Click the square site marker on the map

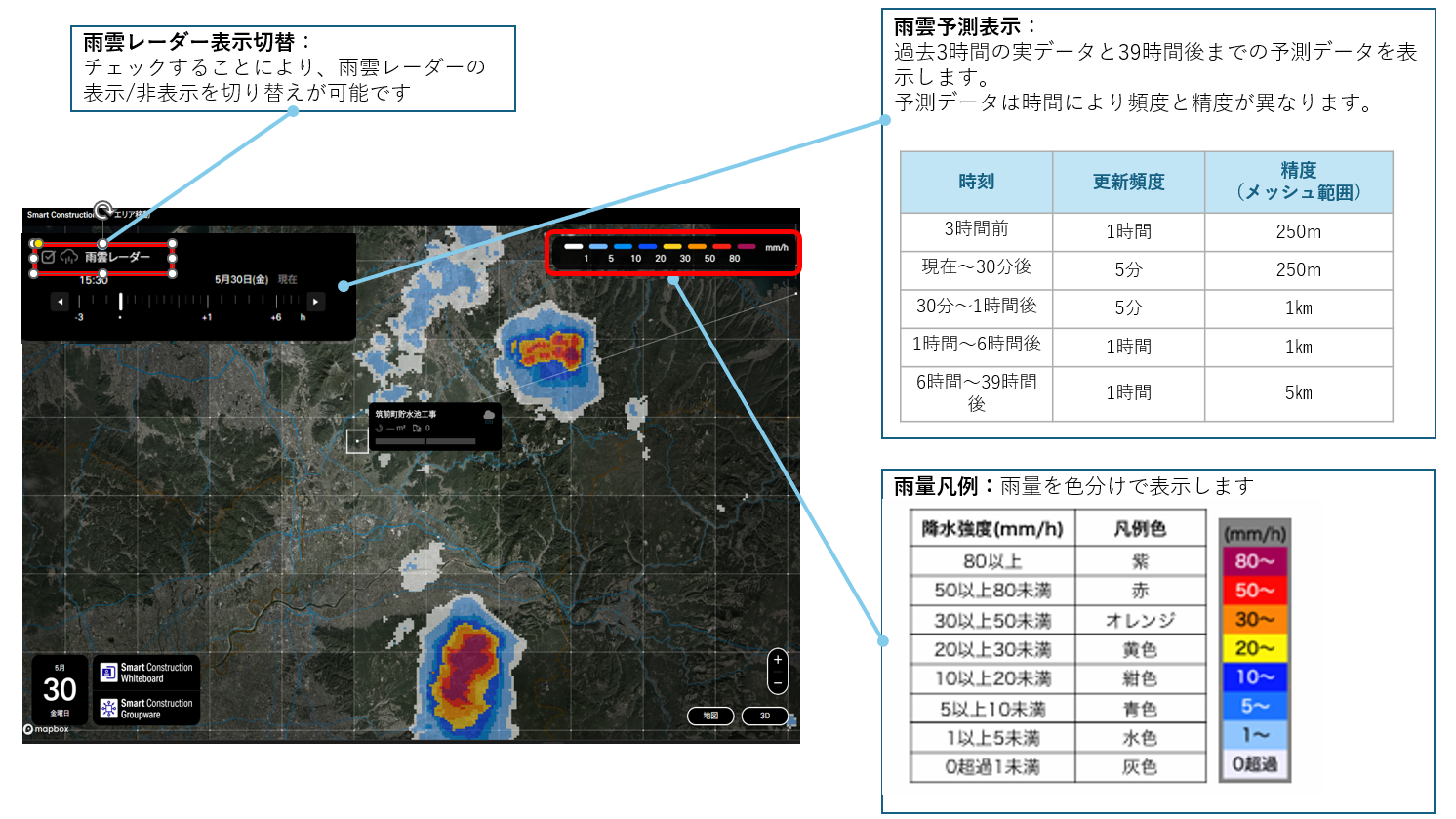point(357,441)
